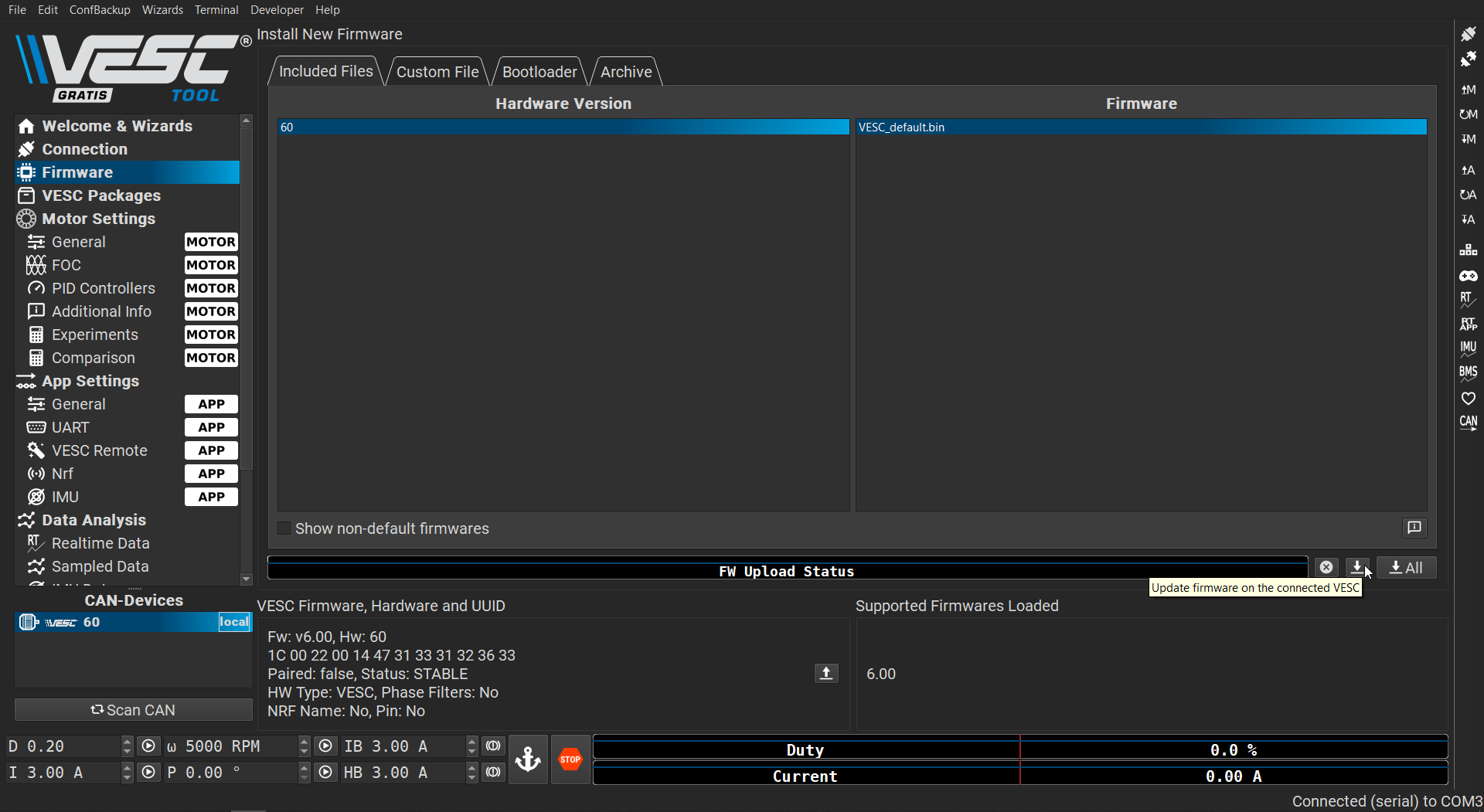Open the Terminal menu
This screenshot has width=1484, height=812.
[216, 10]
